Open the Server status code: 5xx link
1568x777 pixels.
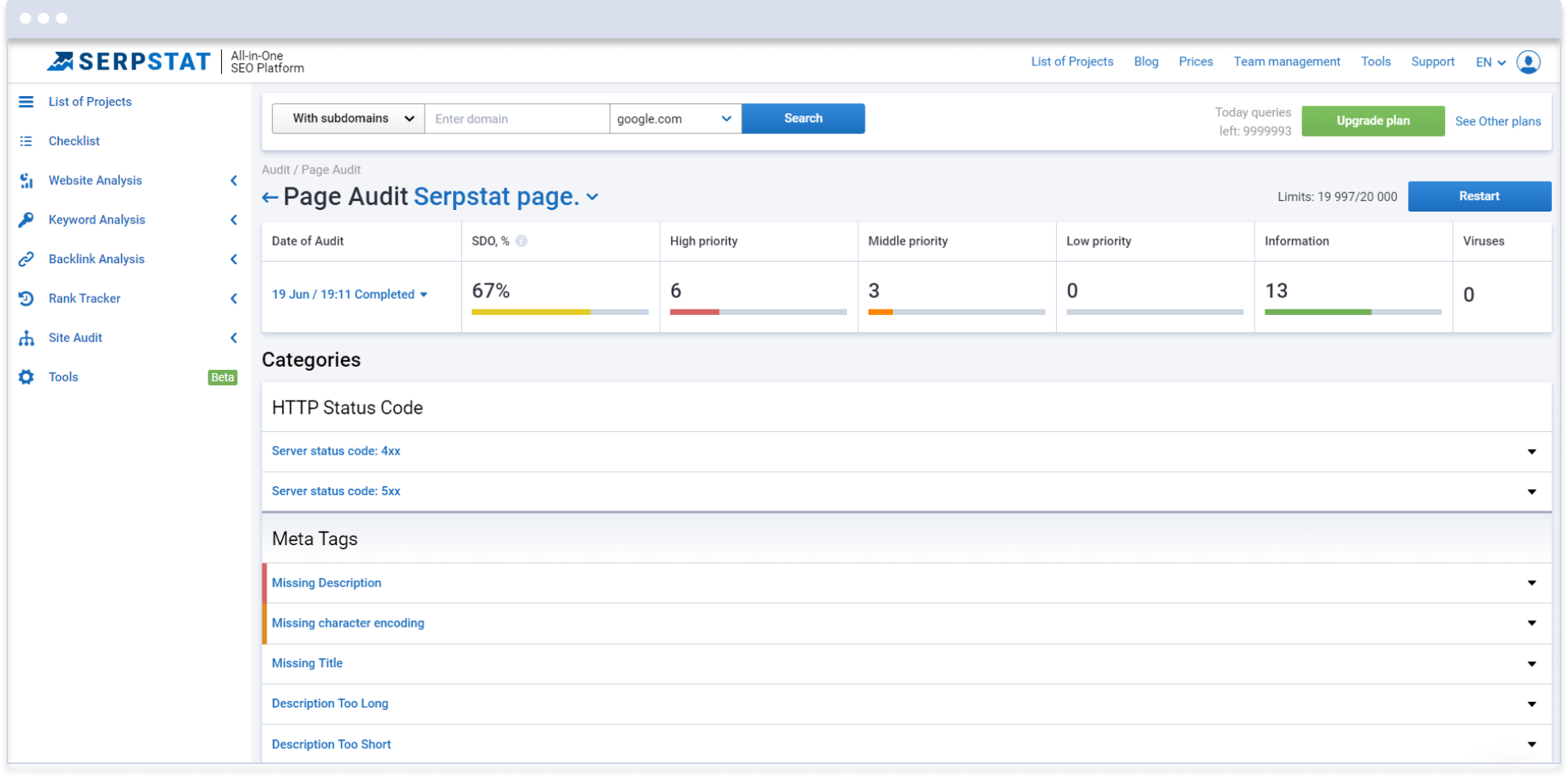tap(336, 492)
